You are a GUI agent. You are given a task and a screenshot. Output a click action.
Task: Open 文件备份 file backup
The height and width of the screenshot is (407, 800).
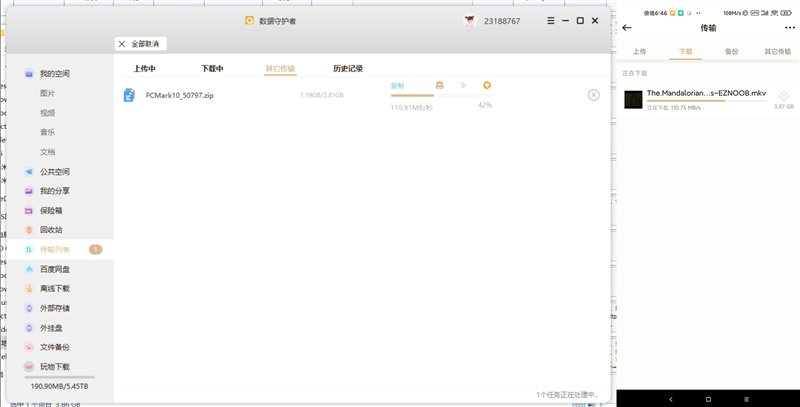[55, 347]
